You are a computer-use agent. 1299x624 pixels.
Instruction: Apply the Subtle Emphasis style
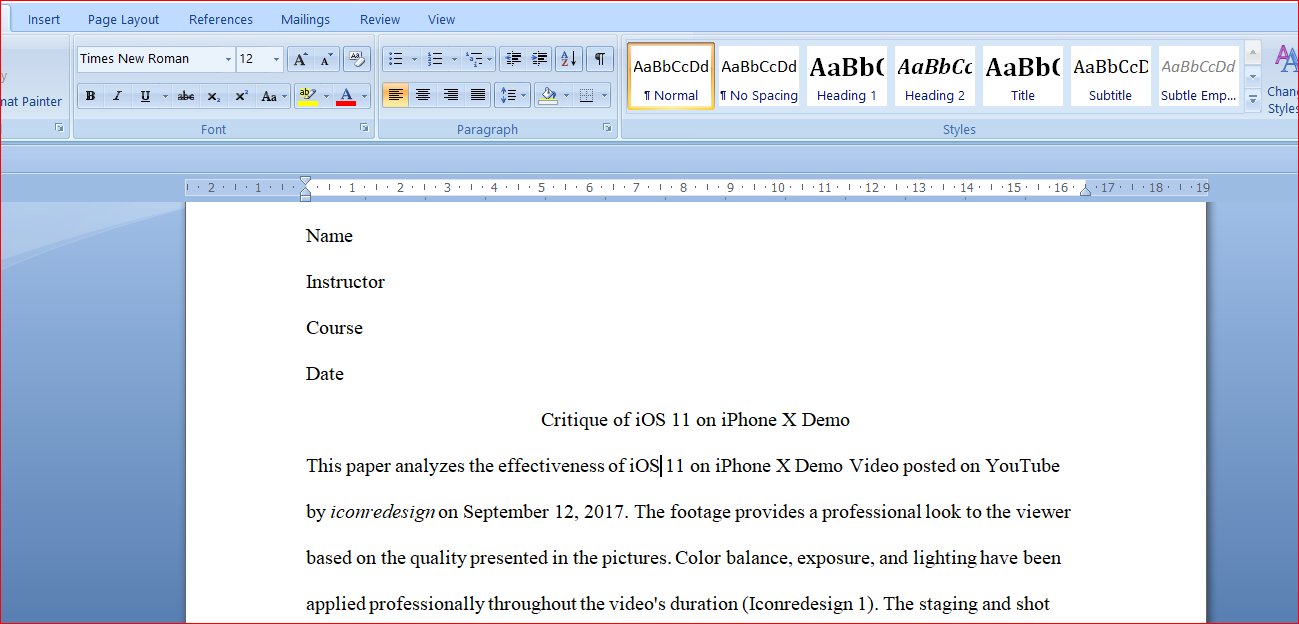pos(1199,76)
